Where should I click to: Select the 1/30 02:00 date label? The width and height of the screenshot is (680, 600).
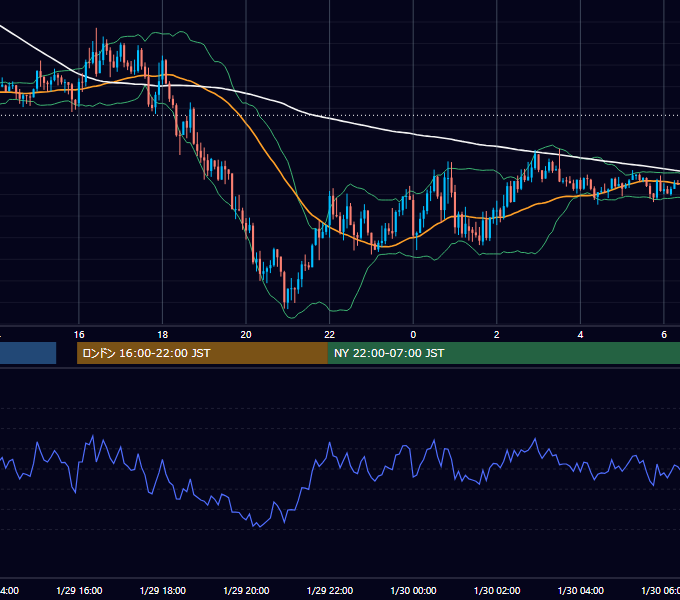497,590
